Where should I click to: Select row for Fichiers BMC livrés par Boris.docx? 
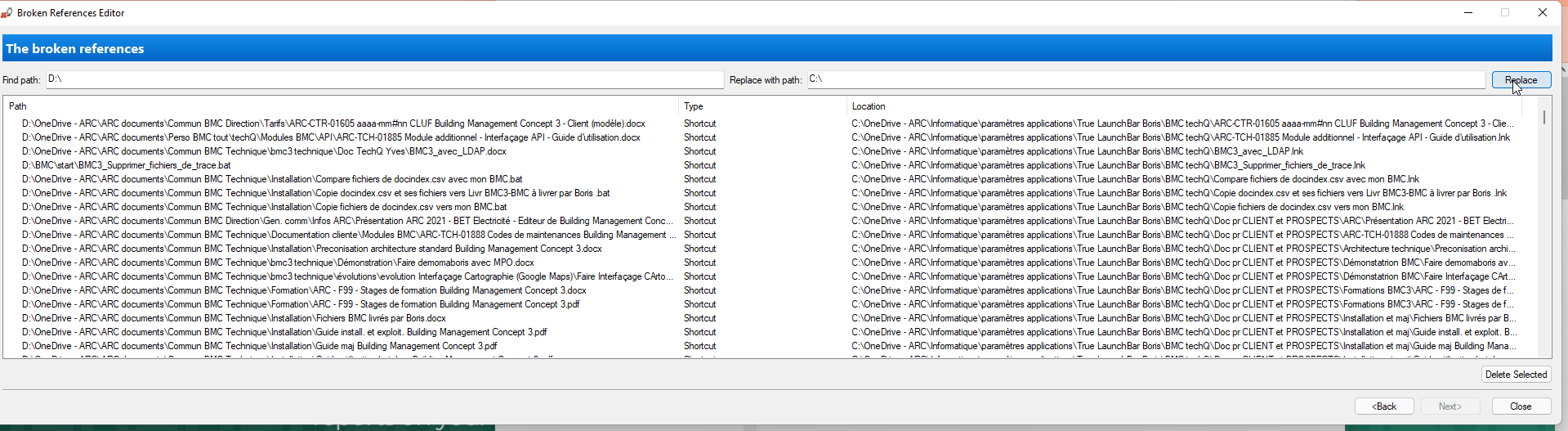click(x=234, y=318)
